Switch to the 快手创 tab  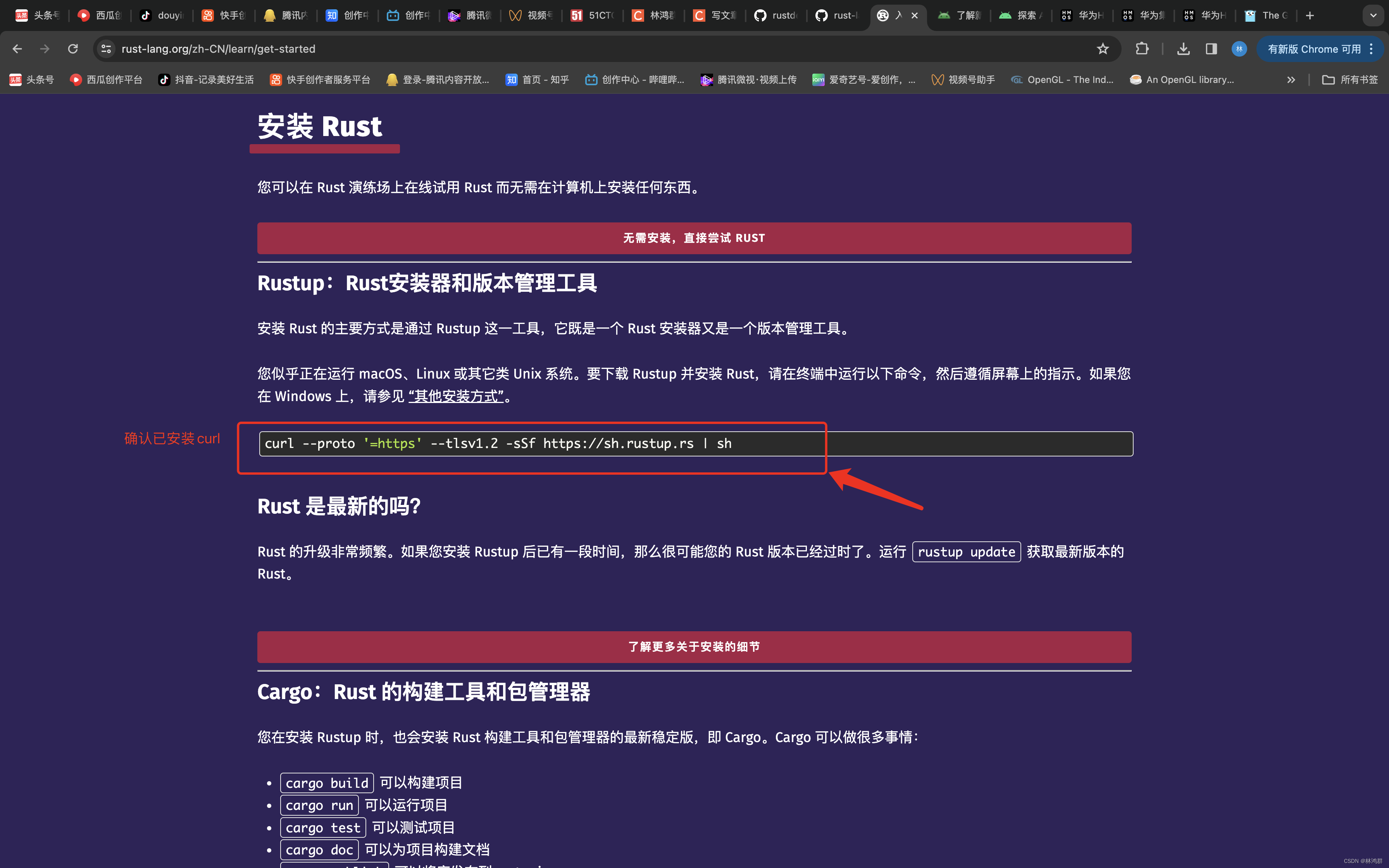223,15
